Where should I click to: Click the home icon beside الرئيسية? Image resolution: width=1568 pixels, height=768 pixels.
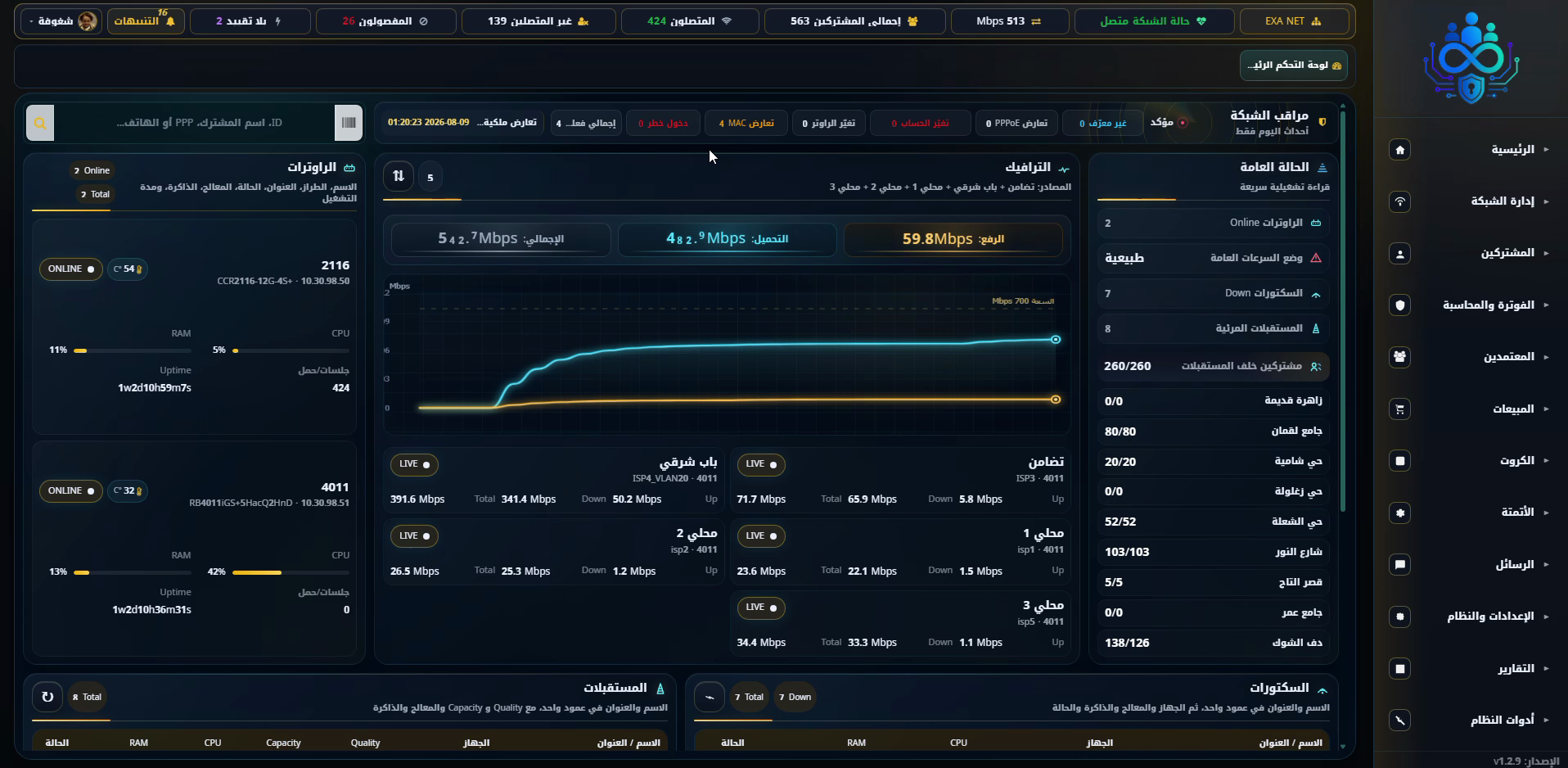point(1399,150)
